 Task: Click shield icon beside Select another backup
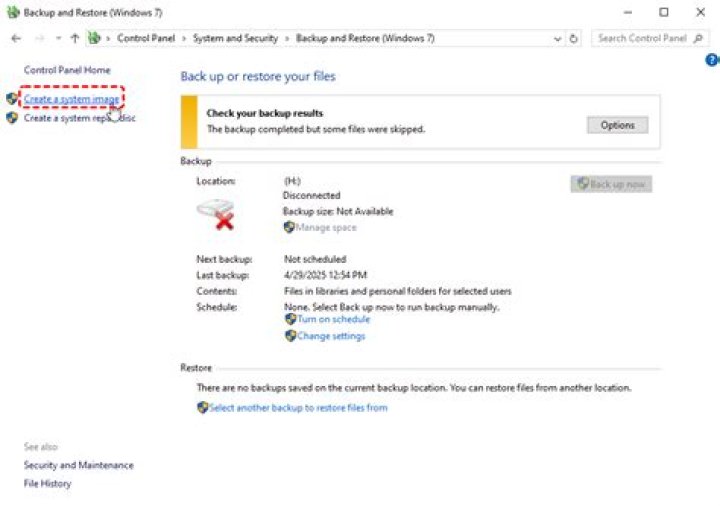[x=202, y=407]
